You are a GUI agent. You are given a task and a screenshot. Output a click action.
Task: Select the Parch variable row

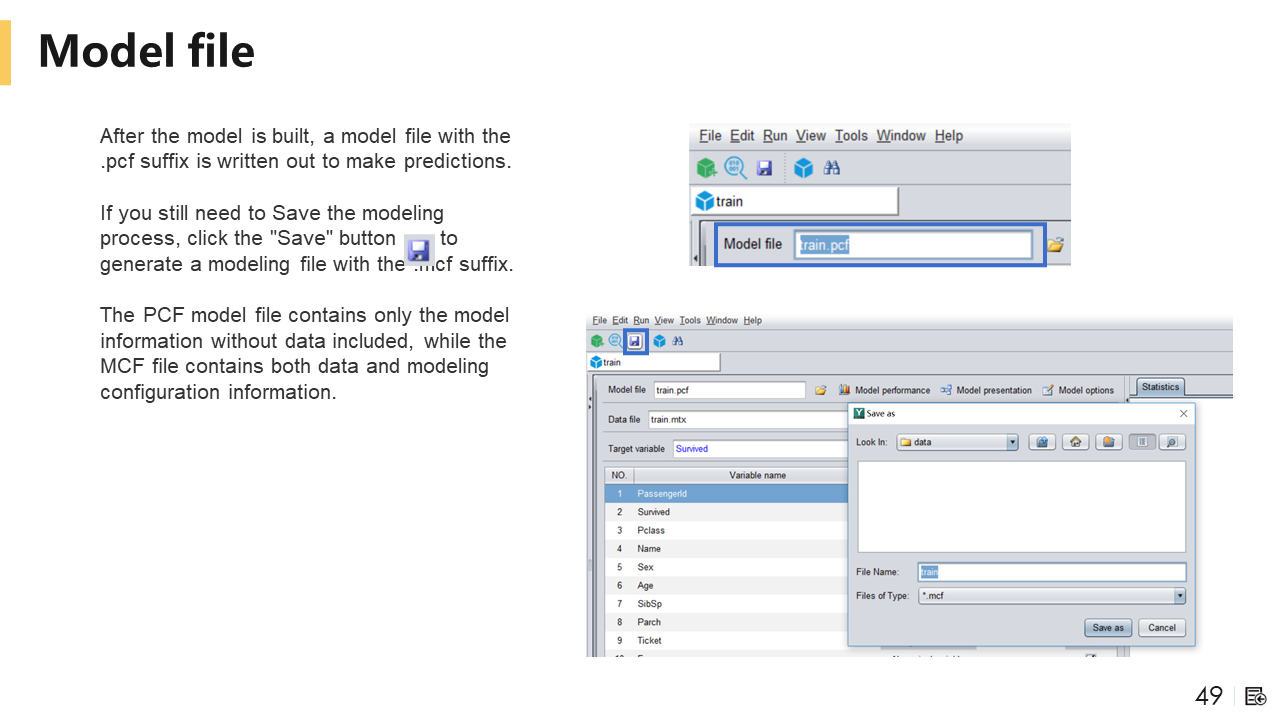[x=726, y=622]
